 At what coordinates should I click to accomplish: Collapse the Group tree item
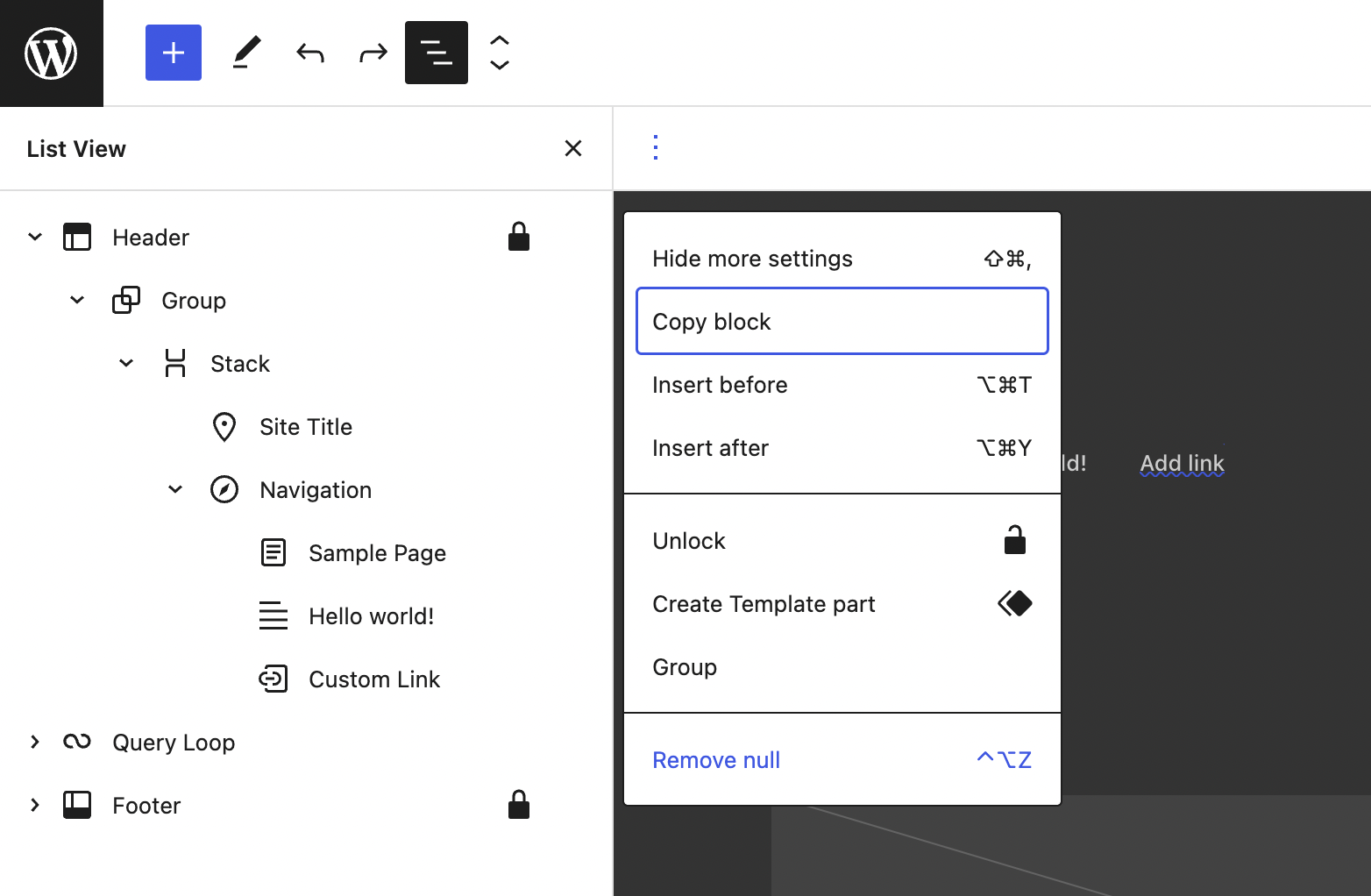tap(77, 300)
